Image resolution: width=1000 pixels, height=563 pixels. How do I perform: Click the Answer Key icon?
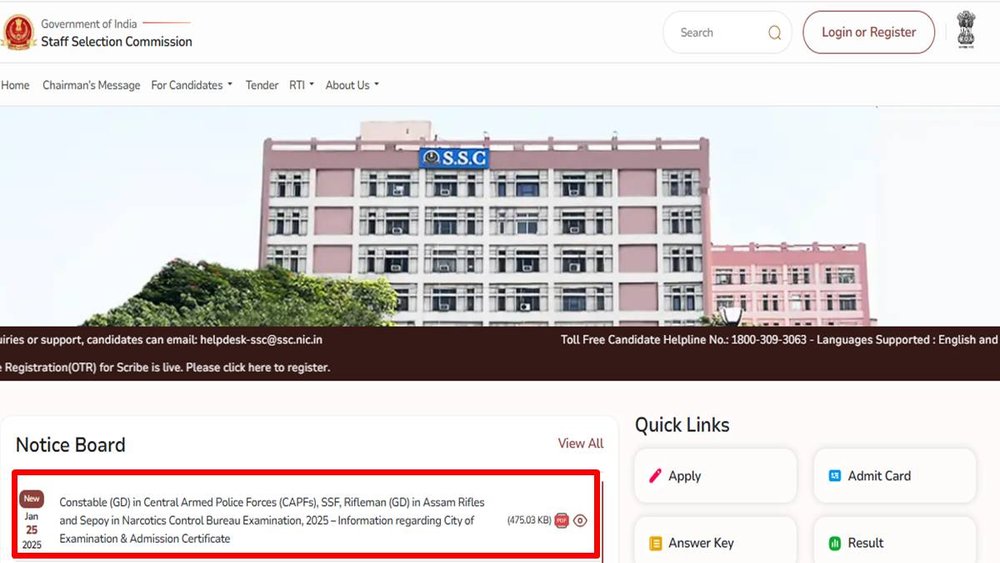656,543
